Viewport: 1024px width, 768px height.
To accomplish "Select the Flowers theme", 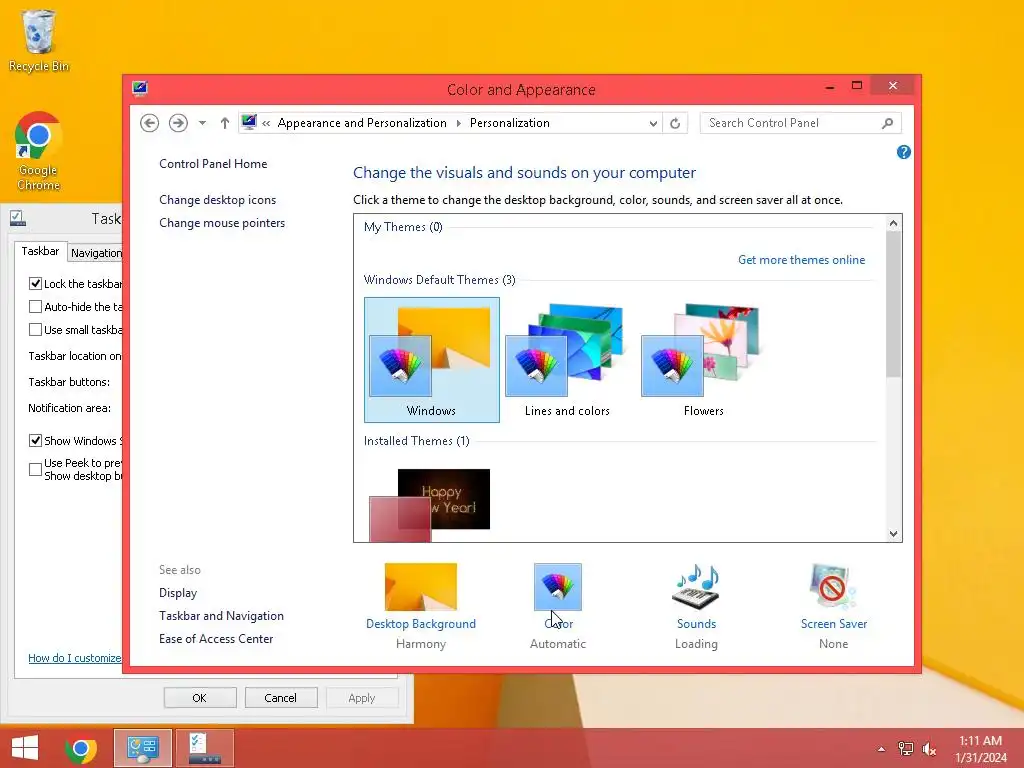I will [x=703, y=360].
